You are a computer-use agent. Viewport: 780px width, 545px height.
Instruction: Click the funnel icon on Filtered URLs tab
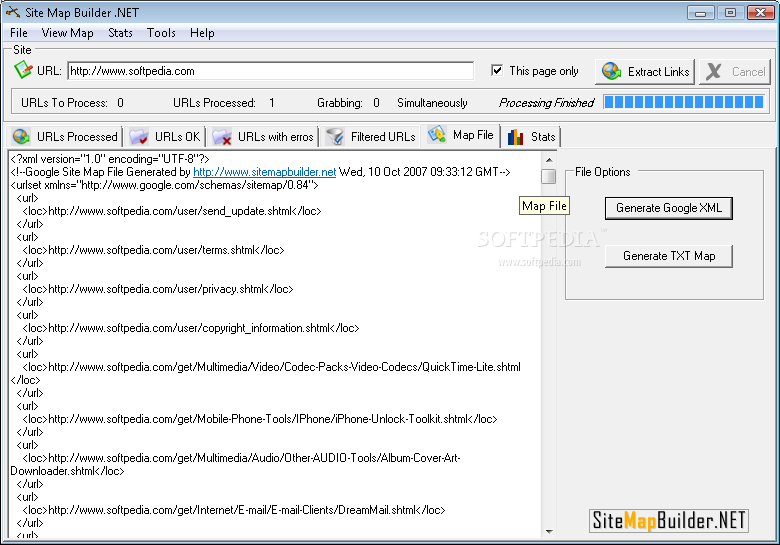[x=335, y=137]
